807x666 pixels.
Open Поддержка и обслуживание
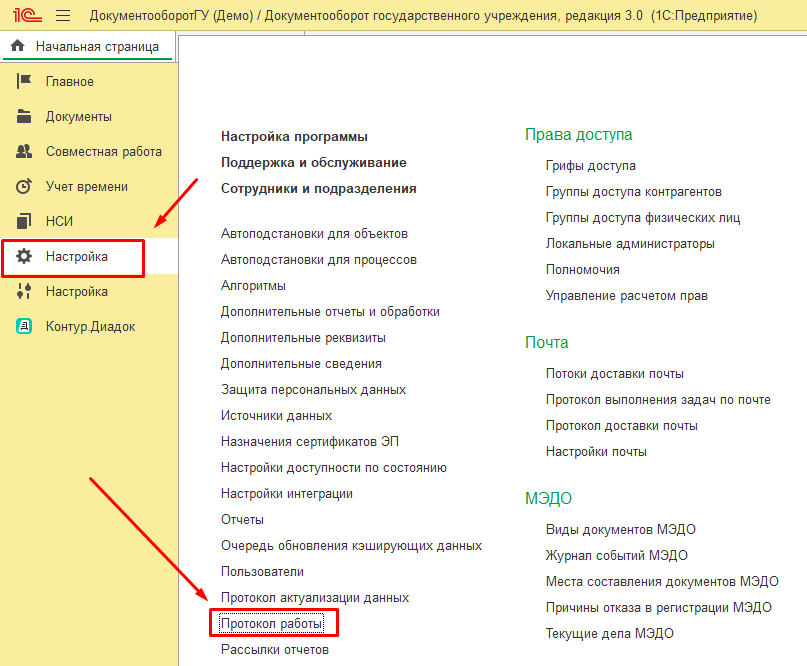coord(313,163)
